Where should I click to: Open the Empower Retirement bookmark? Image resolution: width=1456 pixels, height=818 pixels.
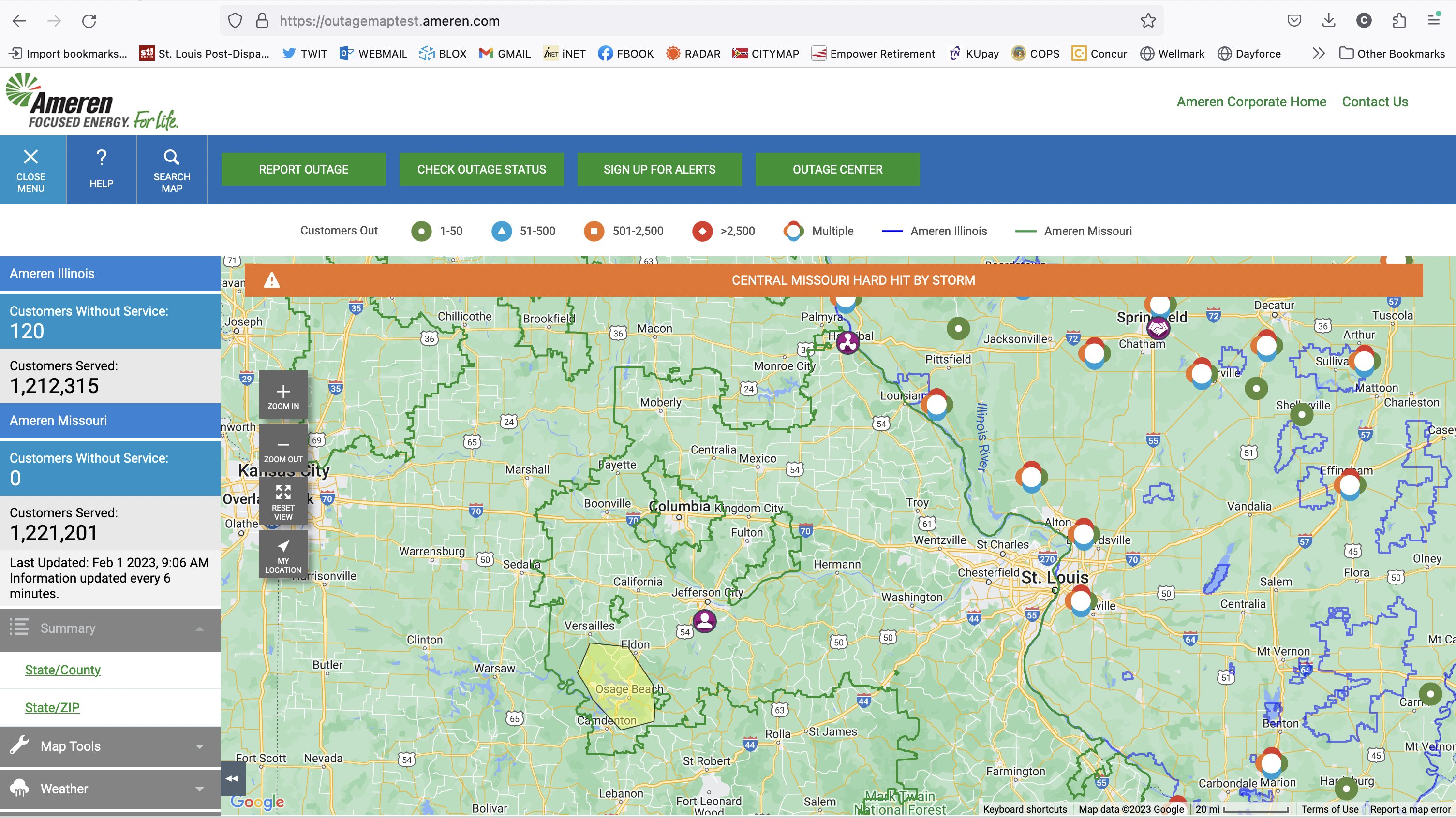(x=873, y=54)
